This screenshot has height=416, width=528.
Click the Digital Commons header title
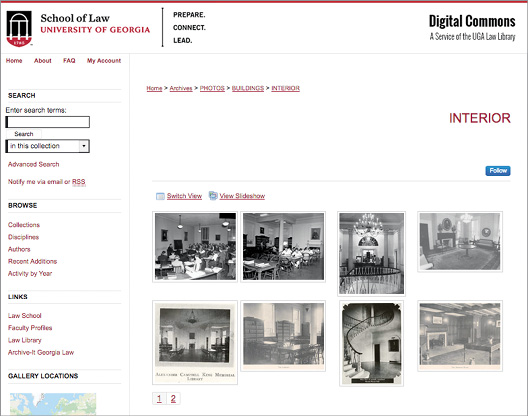[472, 21]
